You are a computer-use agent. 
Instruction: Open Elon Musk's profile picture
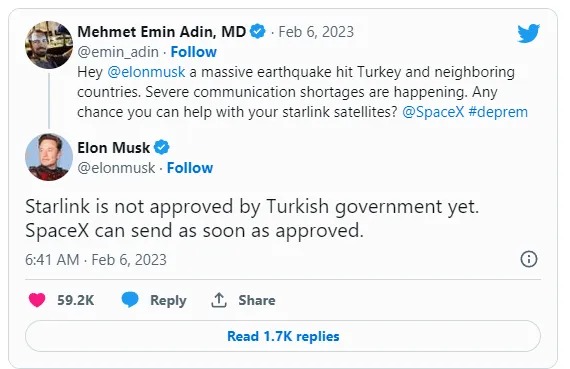pos(49,157)
